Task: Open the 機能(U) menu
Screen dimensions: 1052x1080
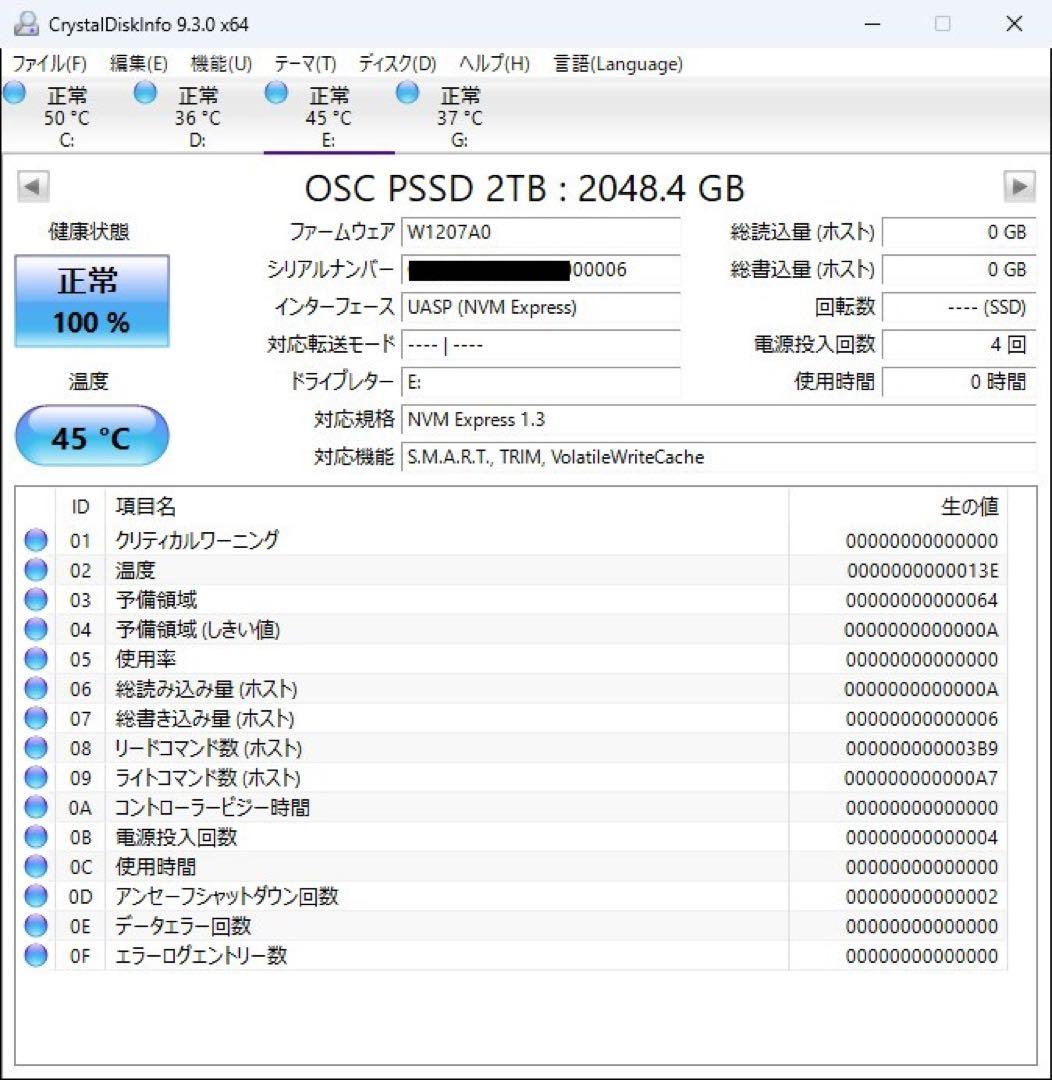Action: click(221, 64)
